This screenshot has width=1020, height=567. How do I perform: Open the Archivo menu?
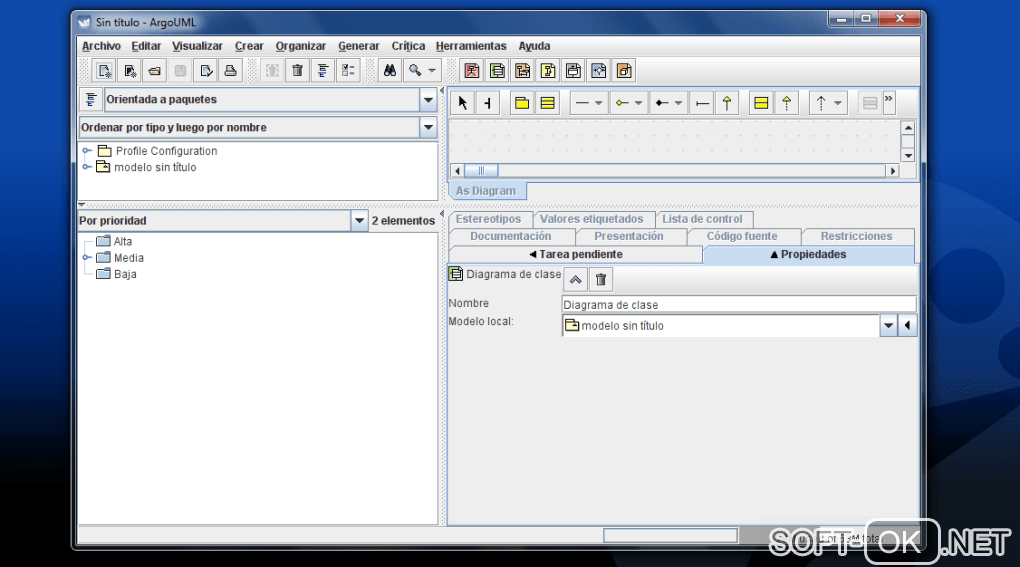pyautogui.click(x=101, y=46)
